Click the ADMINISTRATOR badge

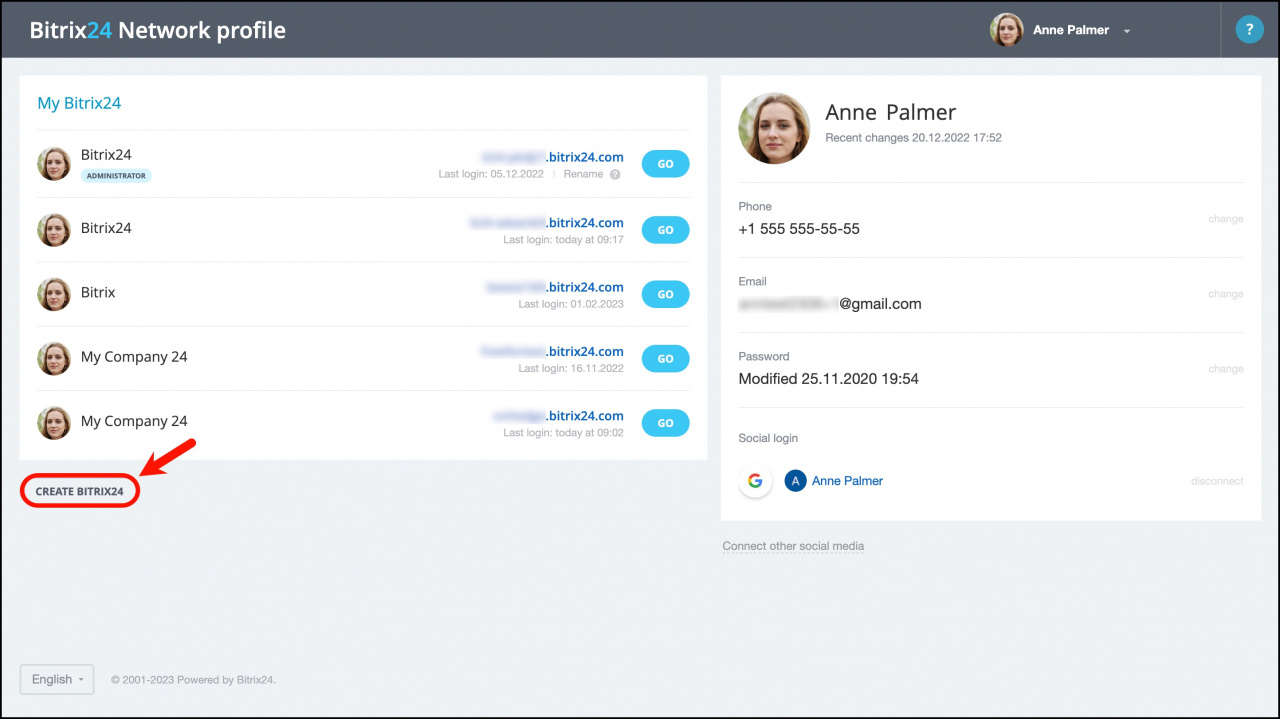coord(116,176)
